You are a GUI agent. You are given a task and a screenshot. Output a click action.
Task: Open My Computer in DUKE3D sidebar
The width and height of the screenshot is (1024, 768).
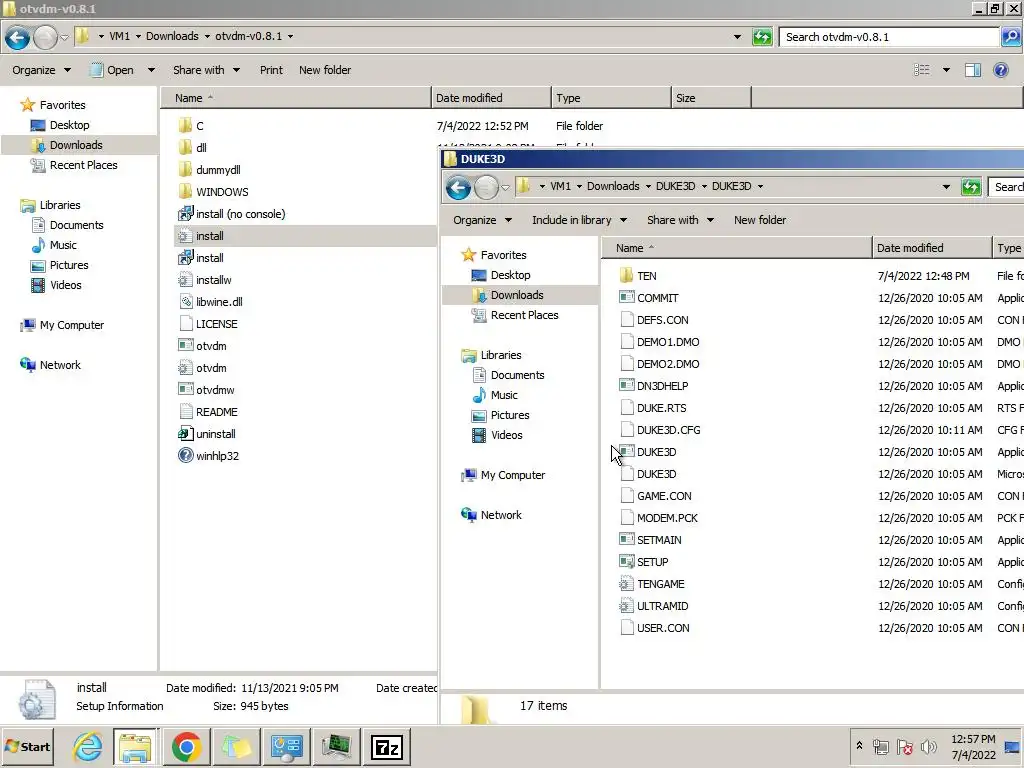click(x=503, y=475)
